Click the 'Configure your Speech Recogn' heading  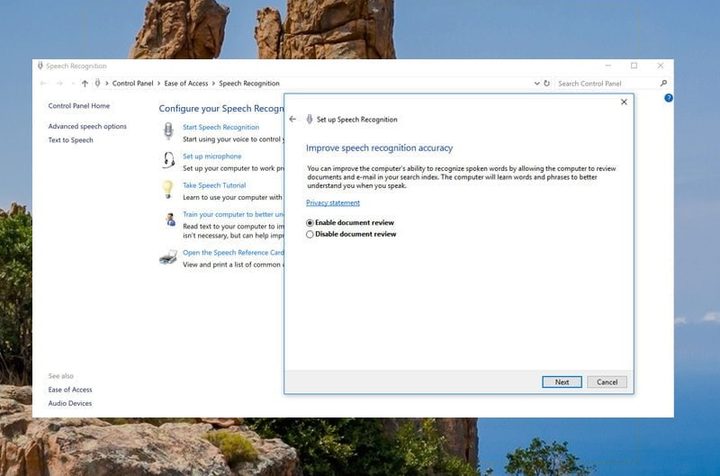(222, 109)
